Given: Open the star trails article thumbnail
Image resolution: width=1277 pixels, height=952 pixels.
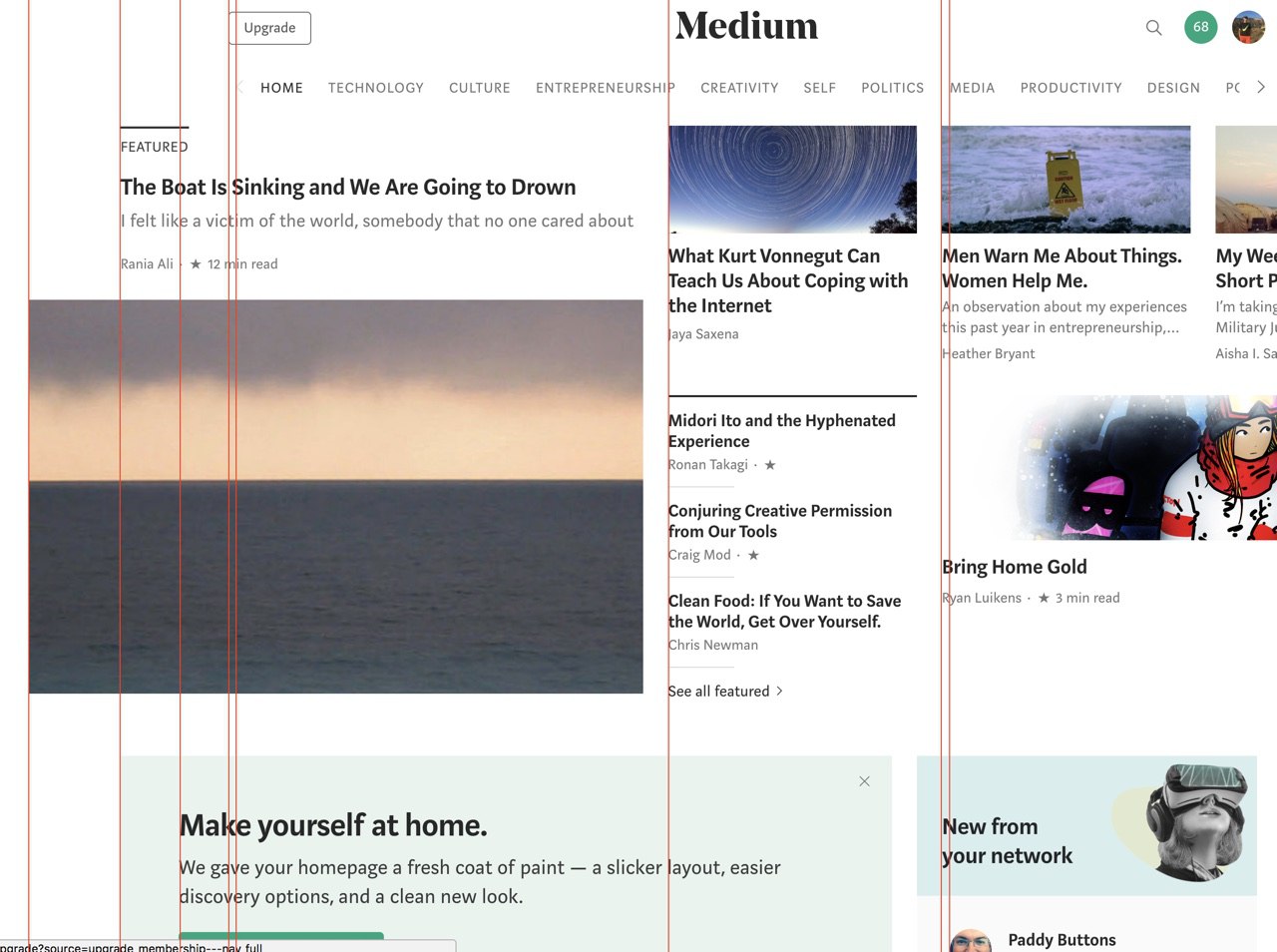Looking at the screenshot, I should click(793, 180).
